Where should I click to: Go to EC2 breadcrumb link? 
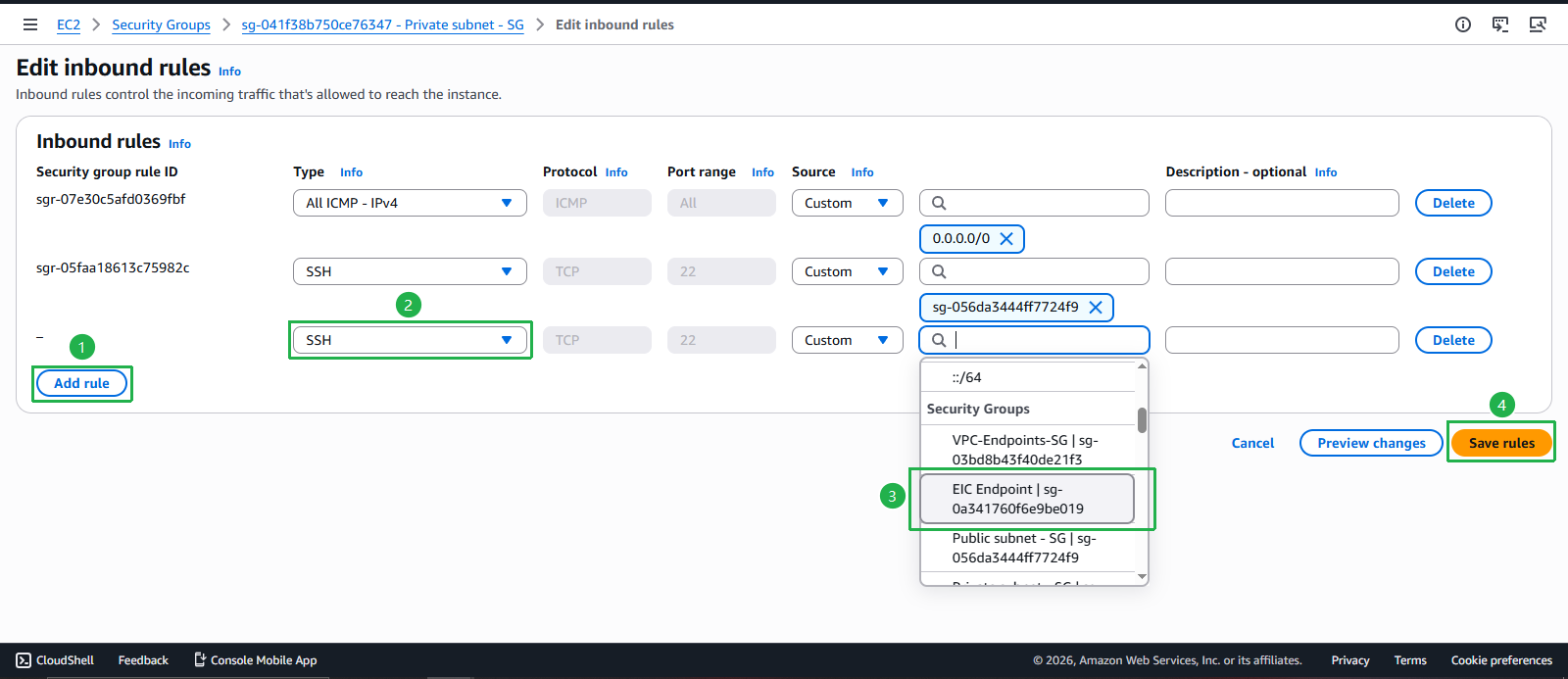click(x=69, y=24)
